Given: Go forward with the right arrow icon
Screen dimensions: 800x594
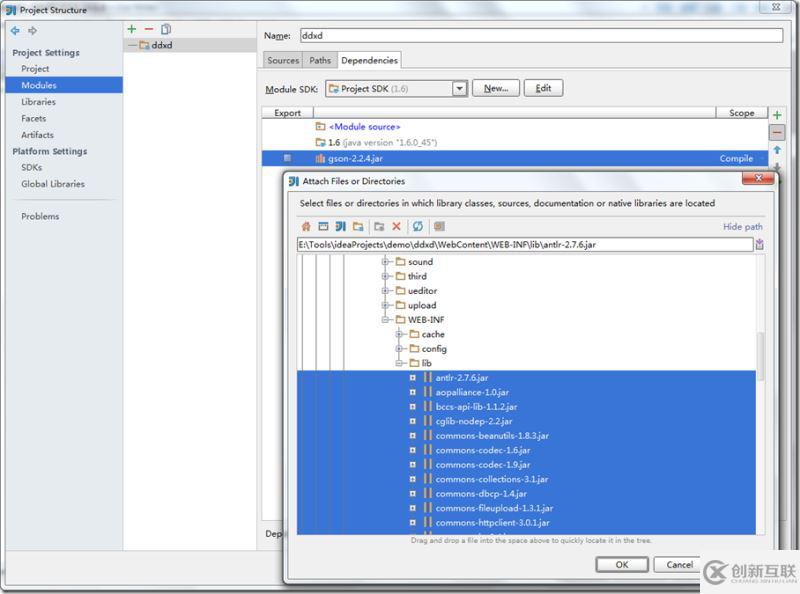Looking at the screenshot, I should [x=33, y=31].
